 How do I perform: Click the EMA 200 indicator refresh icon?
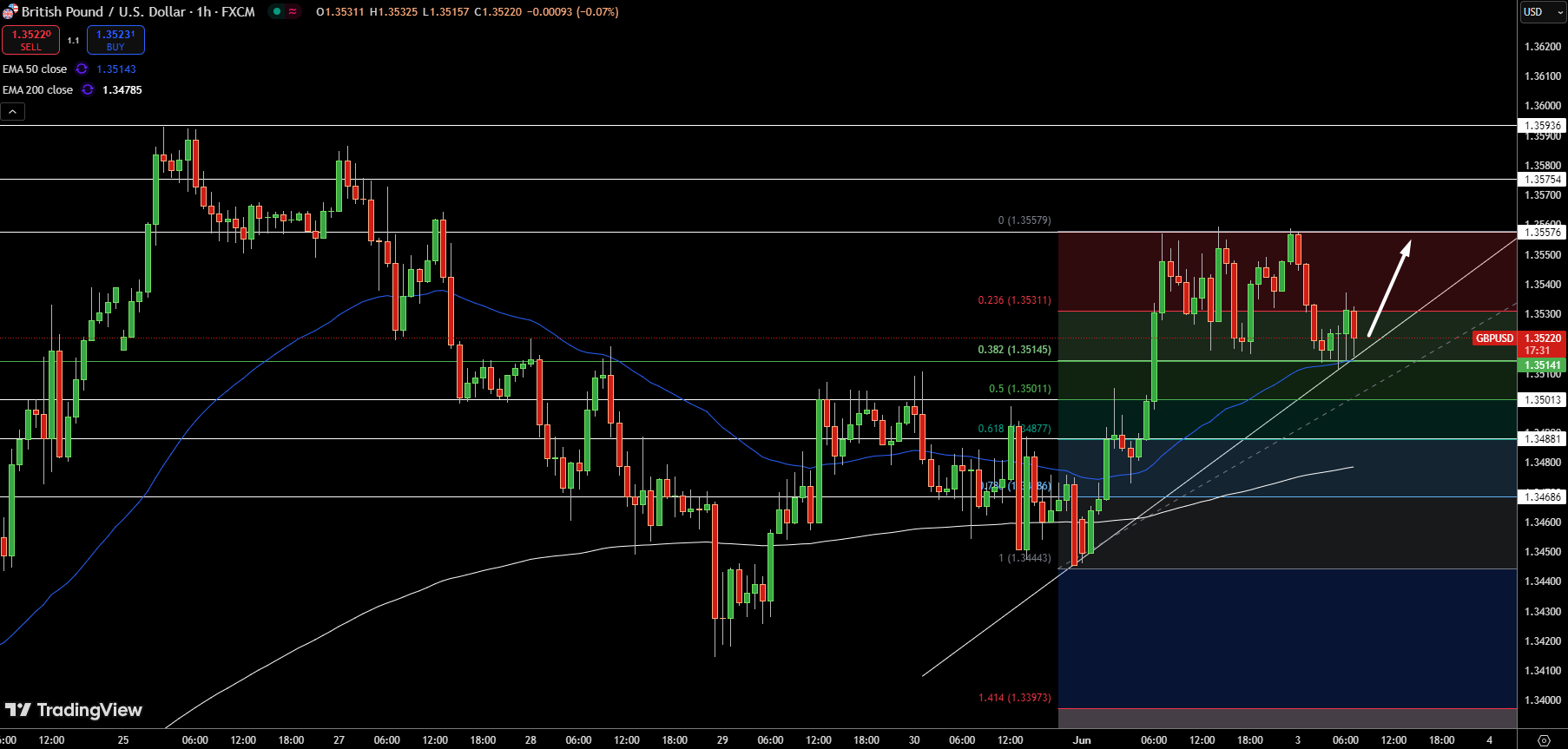pos(88,89)
